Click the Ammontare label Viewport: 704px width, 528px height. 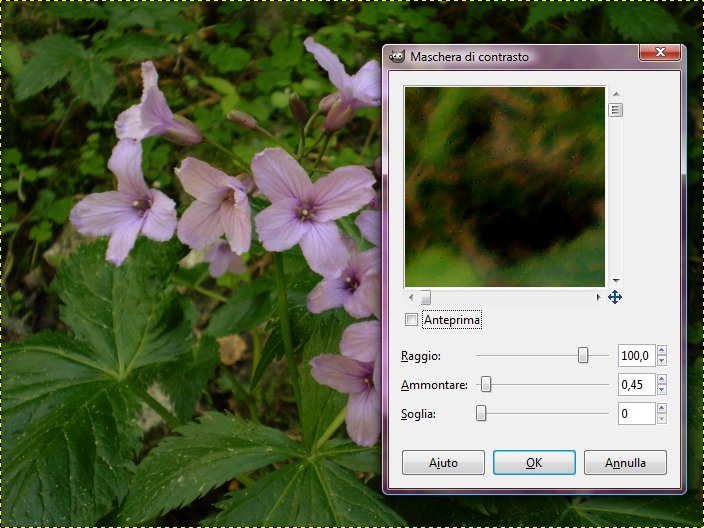pos(434,385)
